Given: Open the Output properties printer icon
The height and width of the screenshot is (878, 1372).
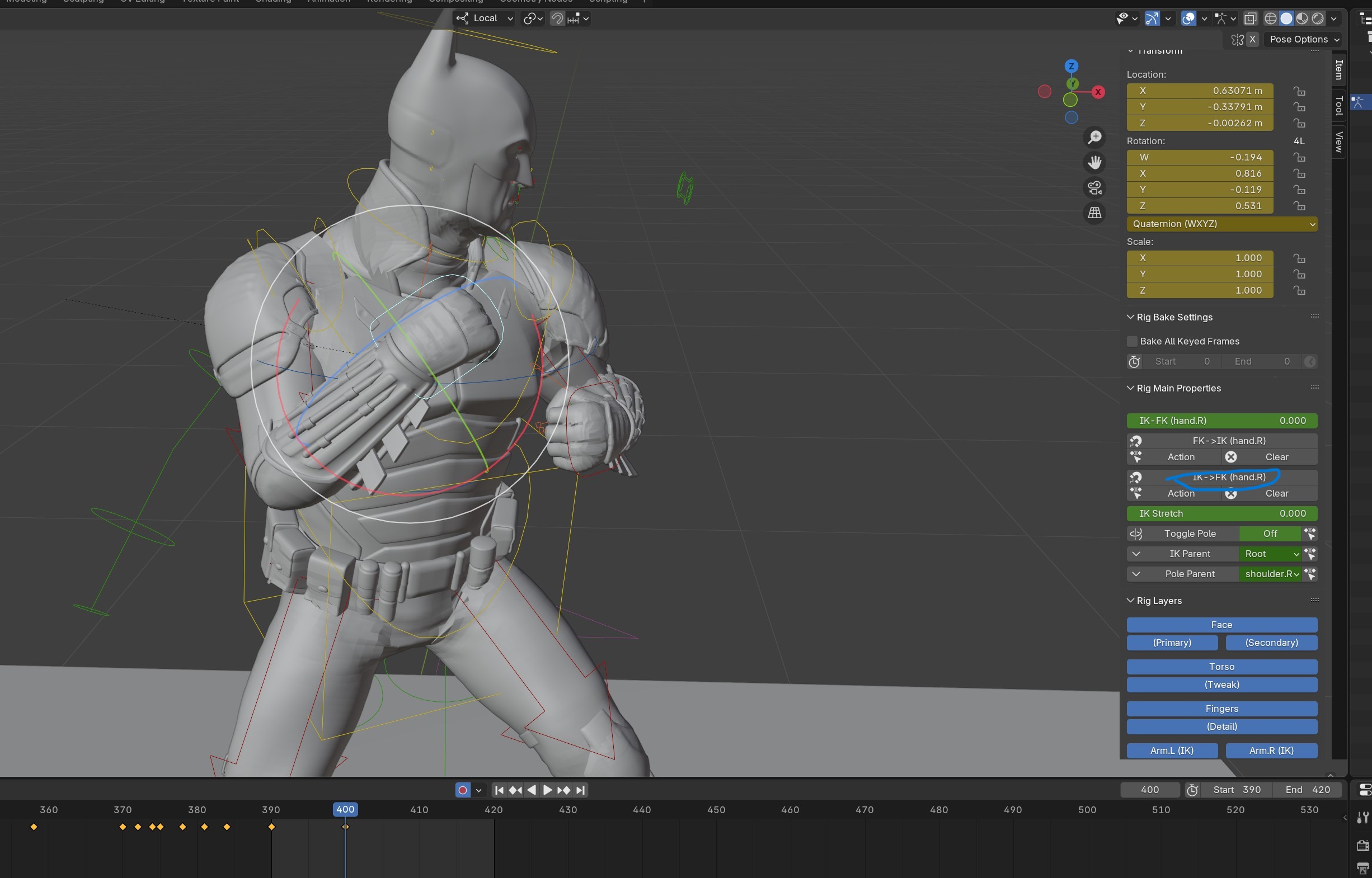Looking at the screenshot, I should 1363,869.
